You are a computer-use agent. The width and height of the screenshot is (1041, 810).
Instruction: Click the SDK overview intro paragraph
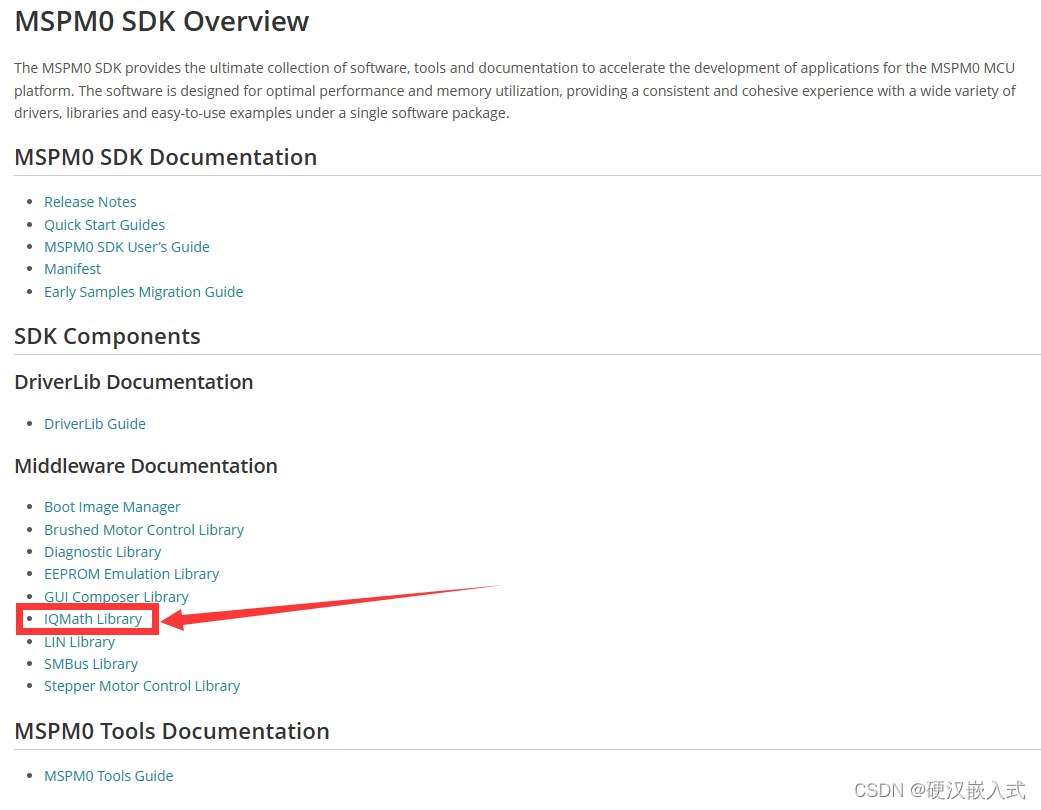pyautogui.click(x=515, y=90)
